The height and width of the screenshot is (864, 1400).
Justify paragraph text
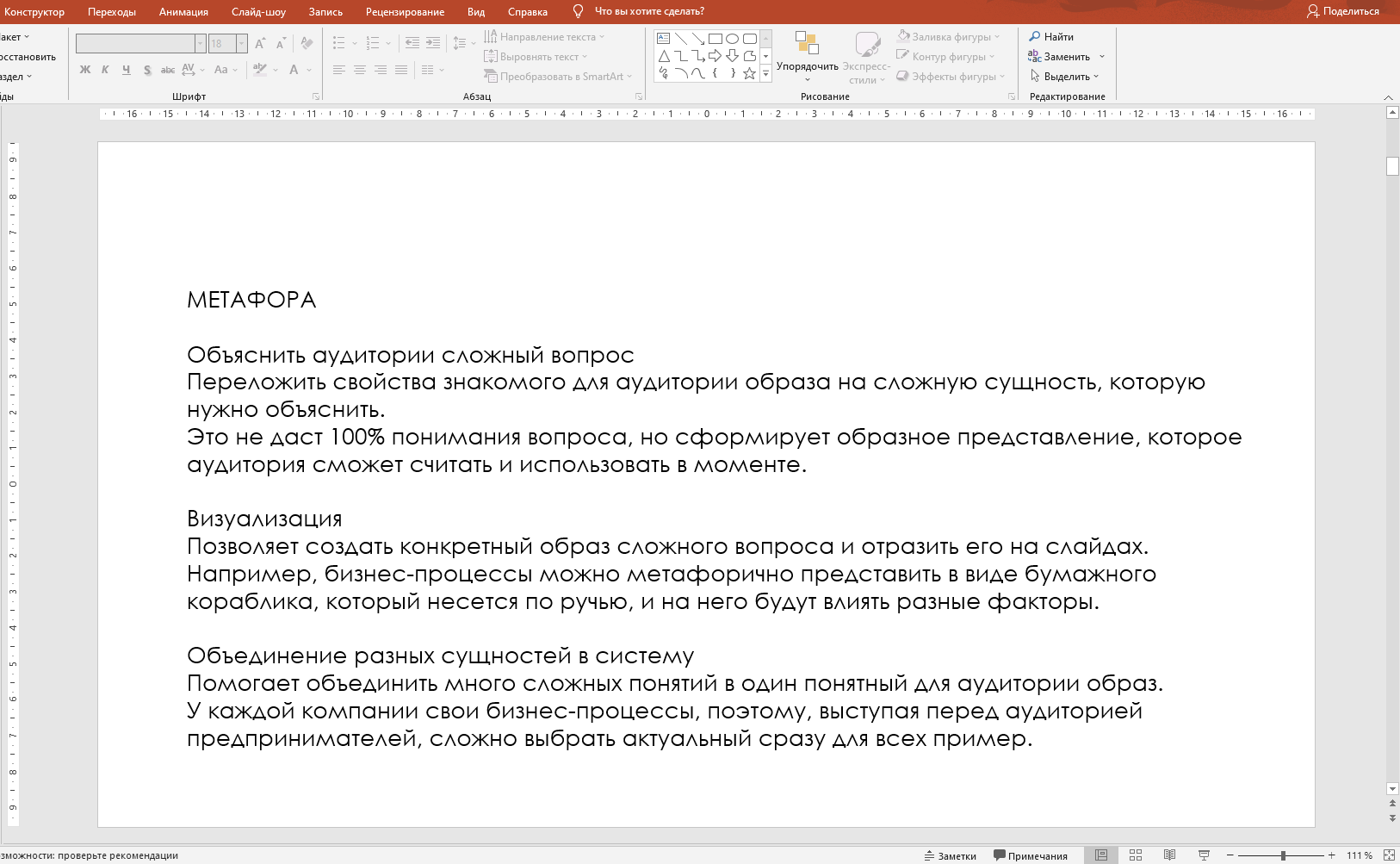click(401, 70)
